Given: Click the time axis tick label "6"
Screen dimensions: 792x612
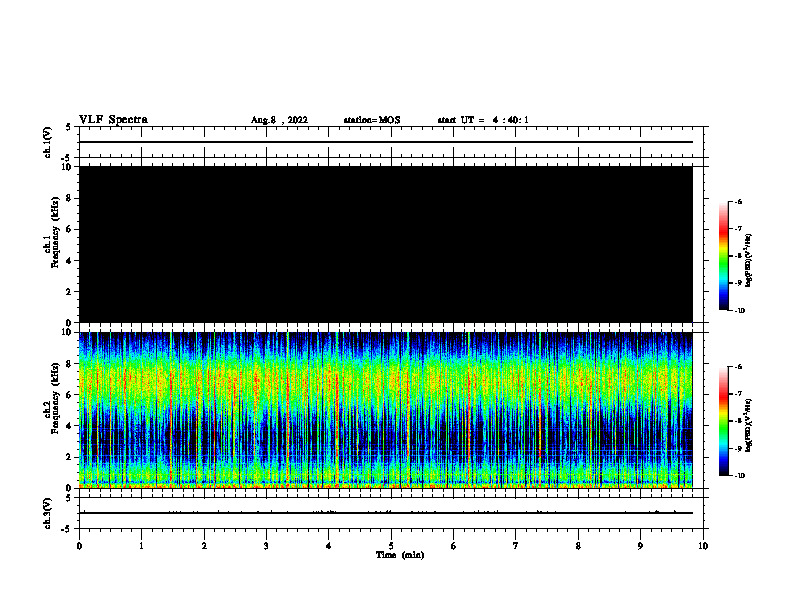Looking at the screenshot, I should click(453, 546).
